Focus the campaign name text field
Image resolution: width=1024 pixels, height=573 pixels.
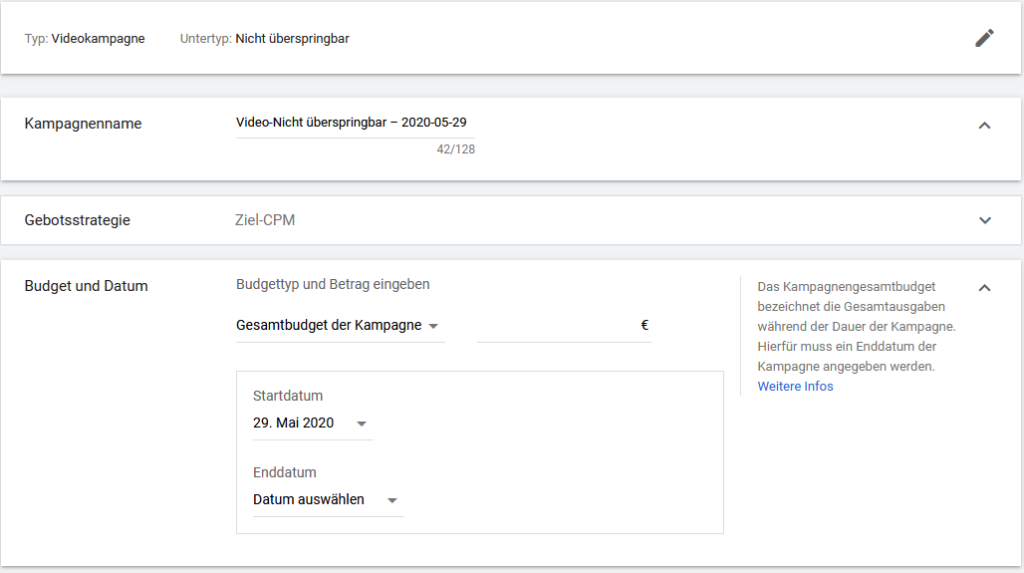[x=355, y=123]
